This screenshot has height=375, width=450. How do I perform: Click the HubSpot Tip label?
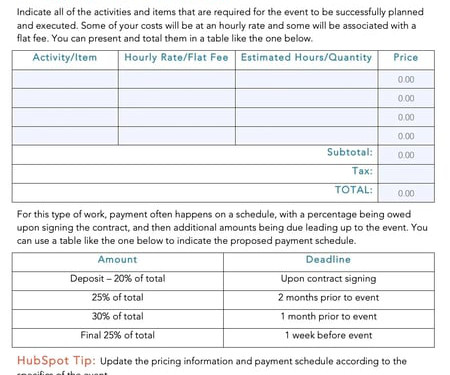point(56,361)
